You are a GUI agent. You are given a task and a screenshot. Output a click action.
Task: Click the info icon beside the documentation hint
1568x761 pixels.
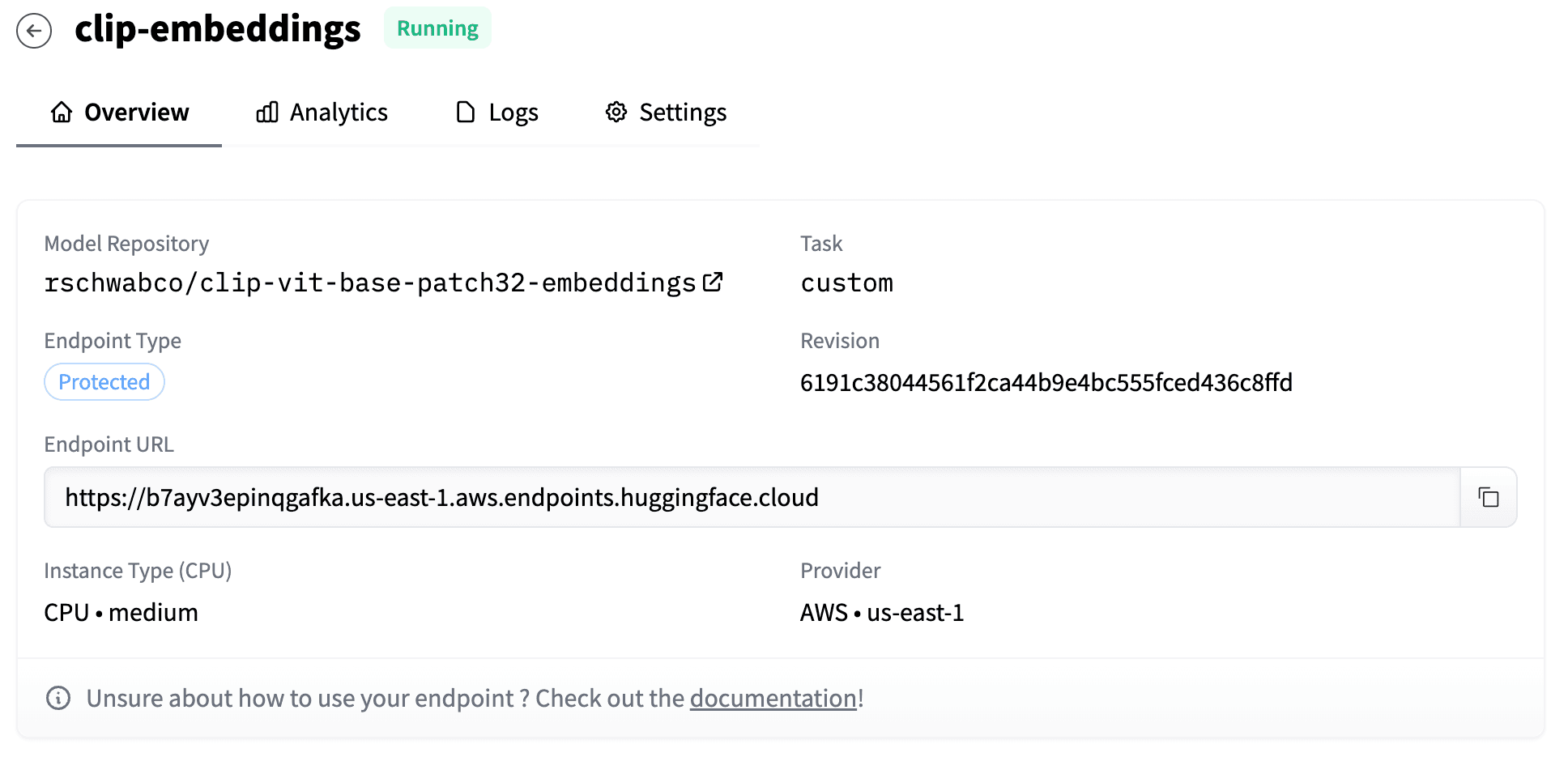[x=58, y=698]
